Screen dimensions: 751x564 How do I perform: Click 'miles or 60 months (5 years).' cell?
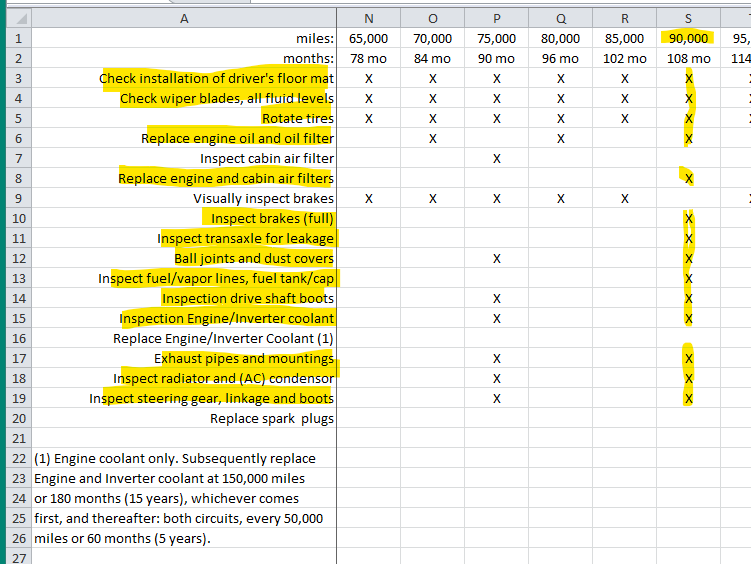(x=184, y=539)
